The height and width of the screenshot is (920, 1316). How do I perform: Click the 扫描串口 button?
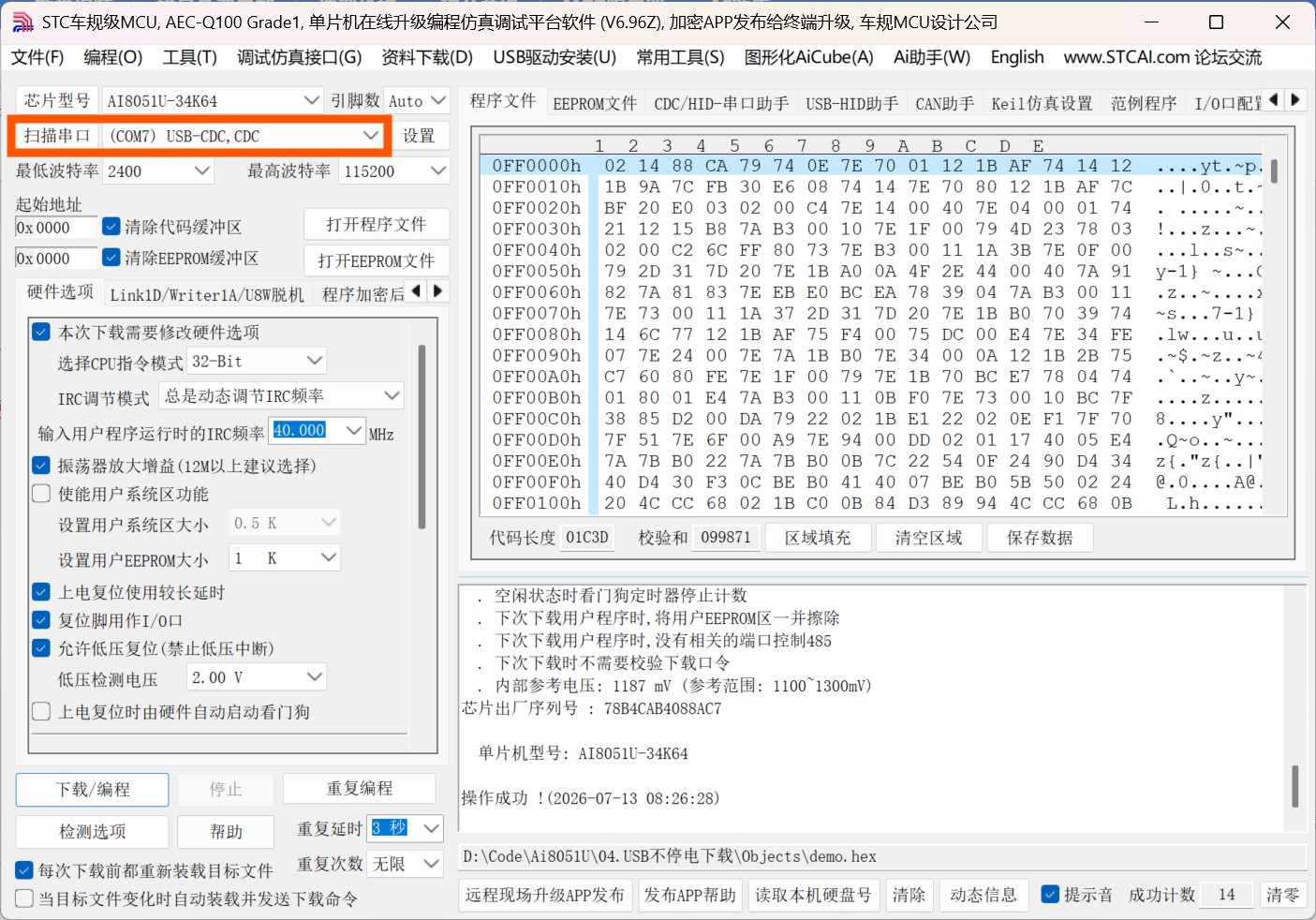pos(57,136)
